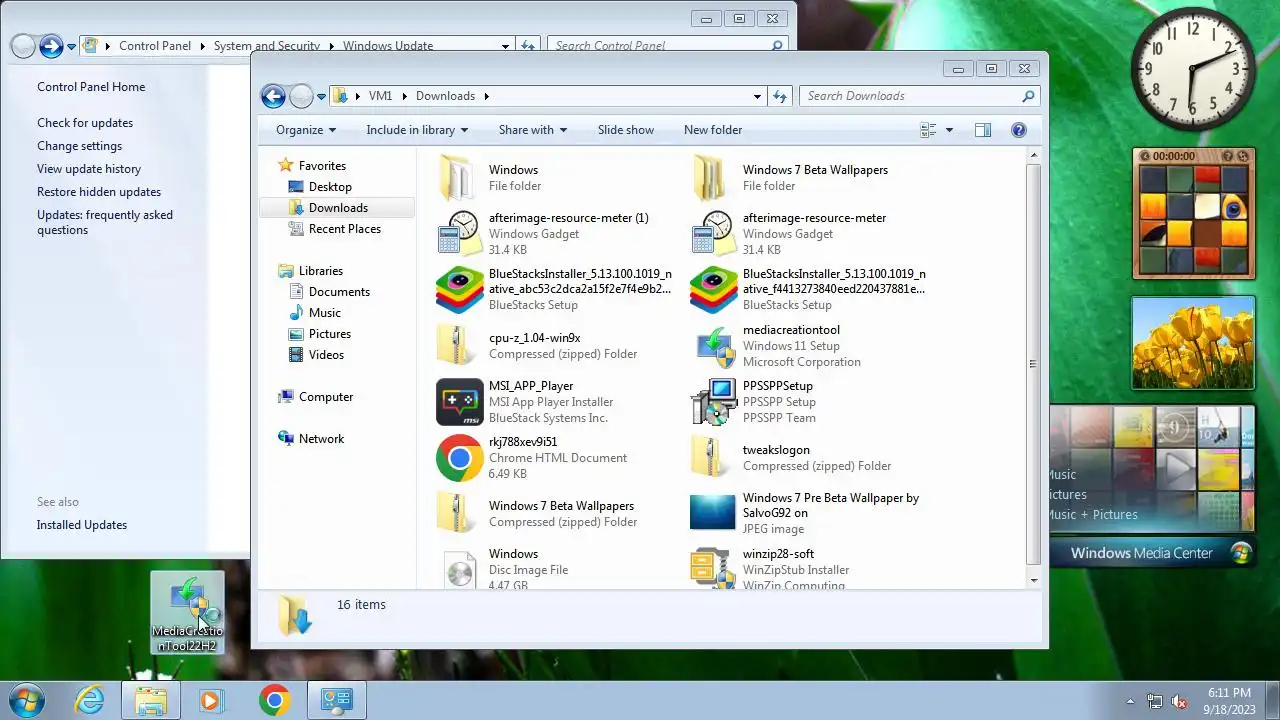
Task: Click View update history link
Action: pyautogui.click(x=89, y=169)
